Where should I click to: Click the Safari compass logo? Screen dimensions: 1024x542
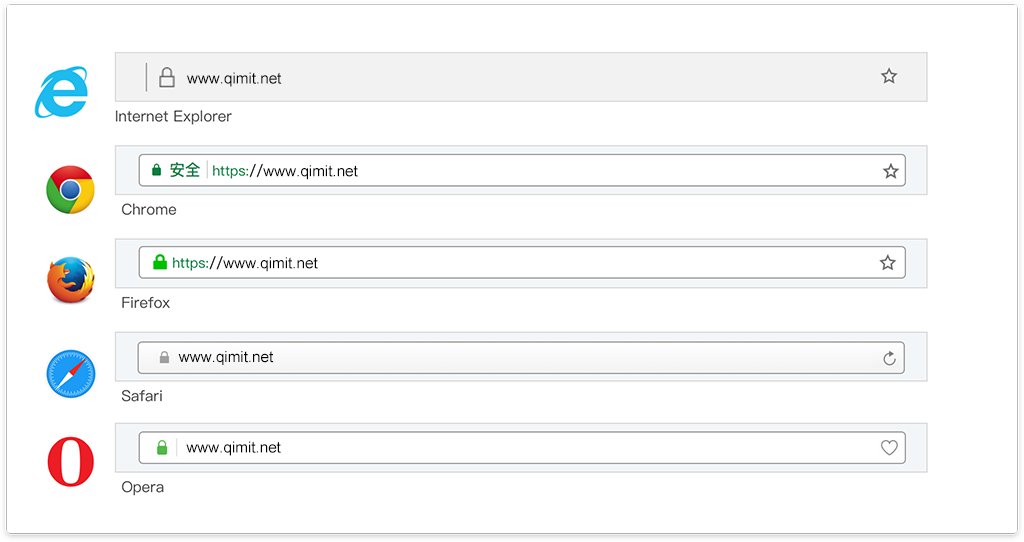point(71,374)
